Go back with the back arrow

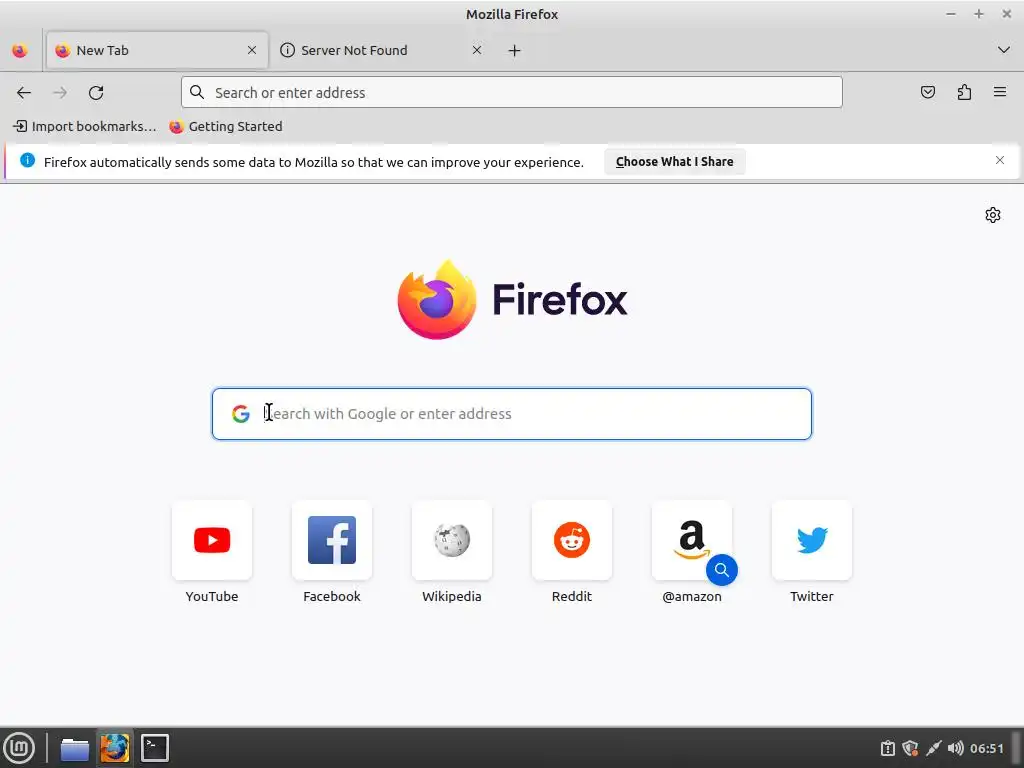(x=24, y=93)
